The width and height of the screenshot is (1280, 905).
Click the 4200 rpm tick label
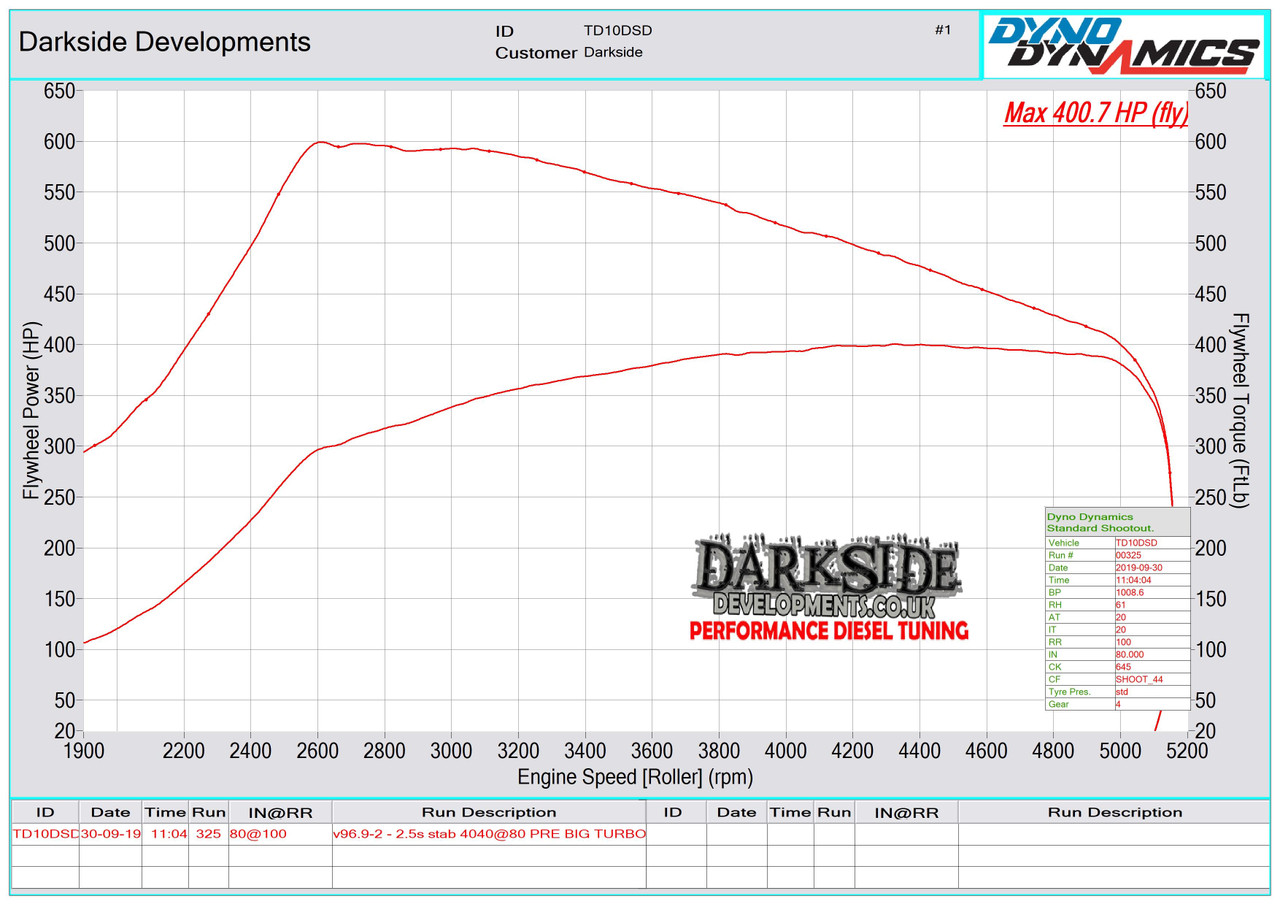click(854, 749)
